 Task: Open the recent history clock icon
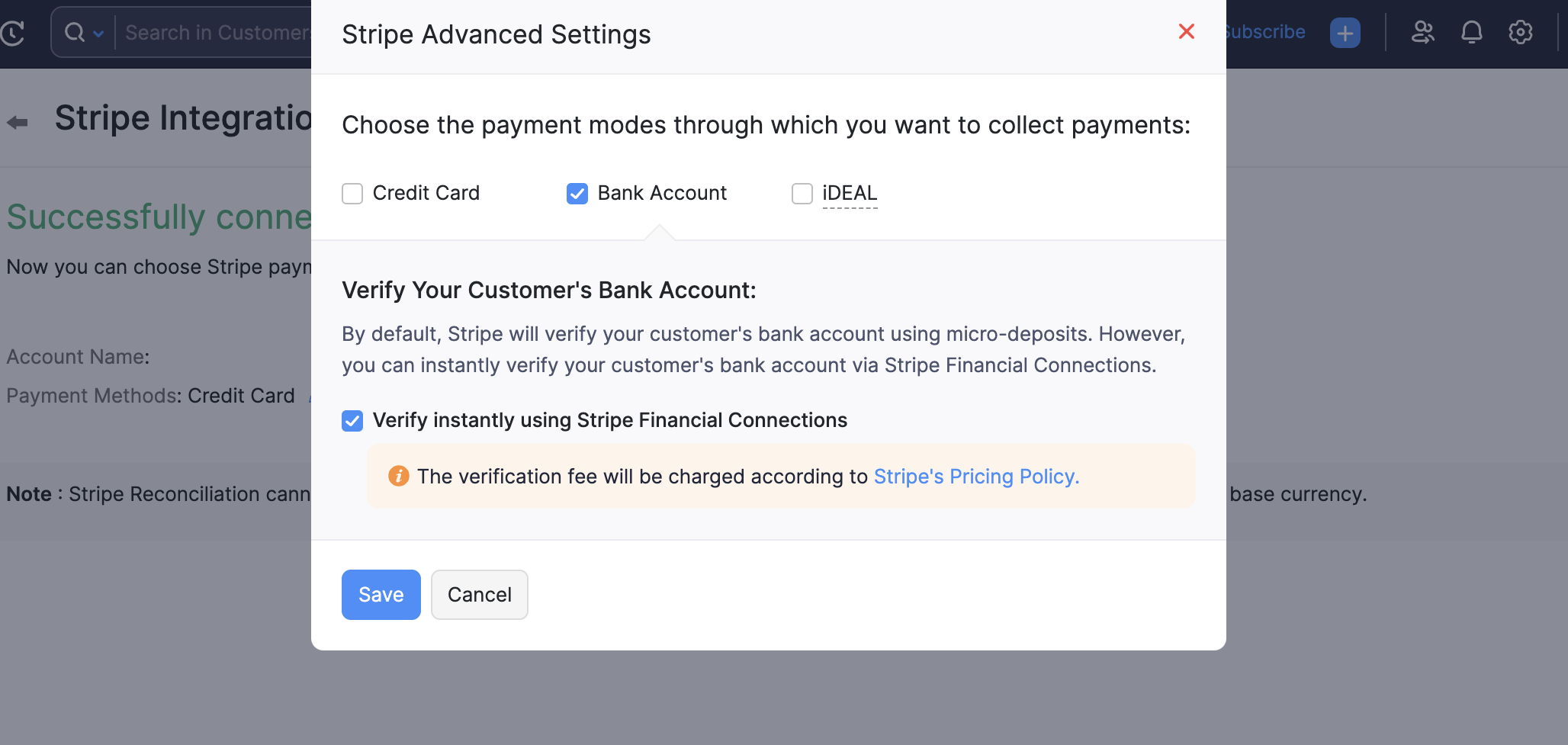click(x=13, y=33)
